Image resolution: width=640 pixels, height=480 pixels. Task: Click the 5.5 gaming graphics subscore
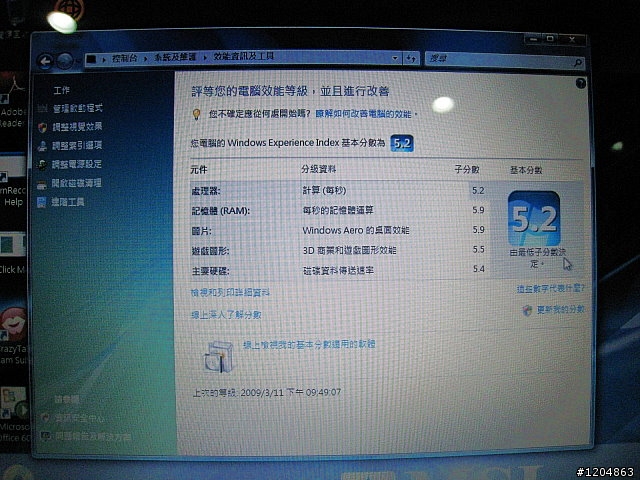pos(478,249)
